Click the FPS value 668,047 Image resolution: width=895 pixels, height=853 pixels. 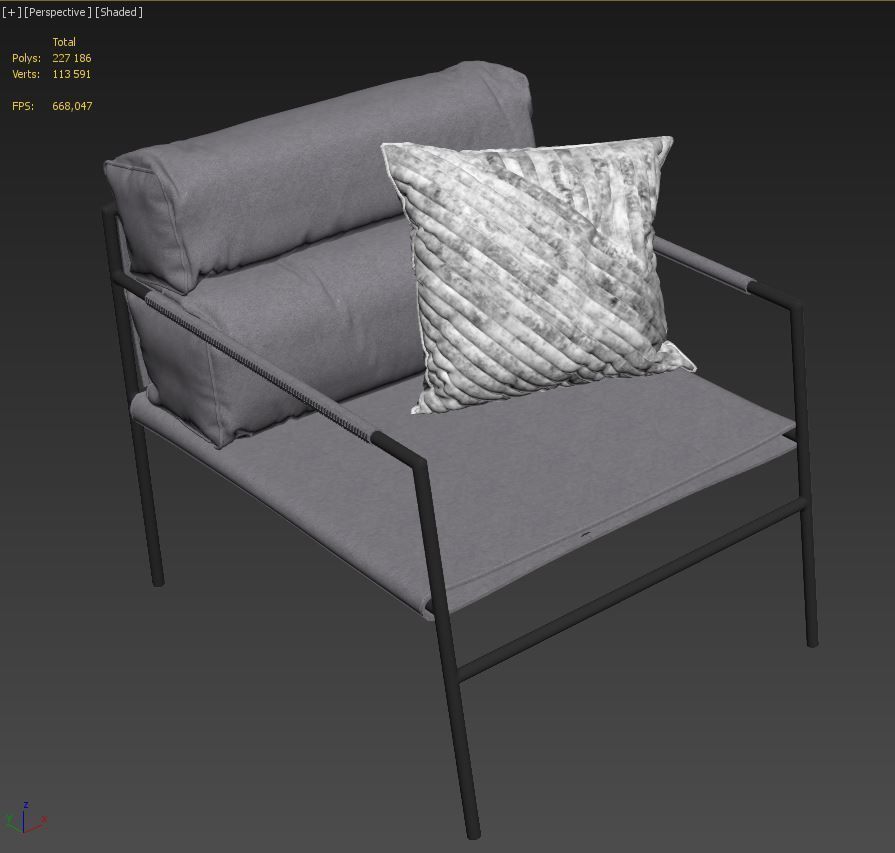[x=72, y=106]
